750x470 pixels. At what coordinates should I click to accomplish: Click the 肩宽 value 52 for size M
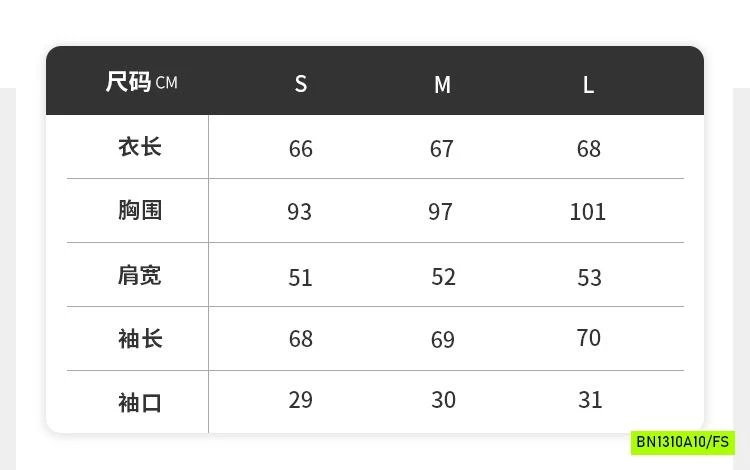click(x=444, y=277)
